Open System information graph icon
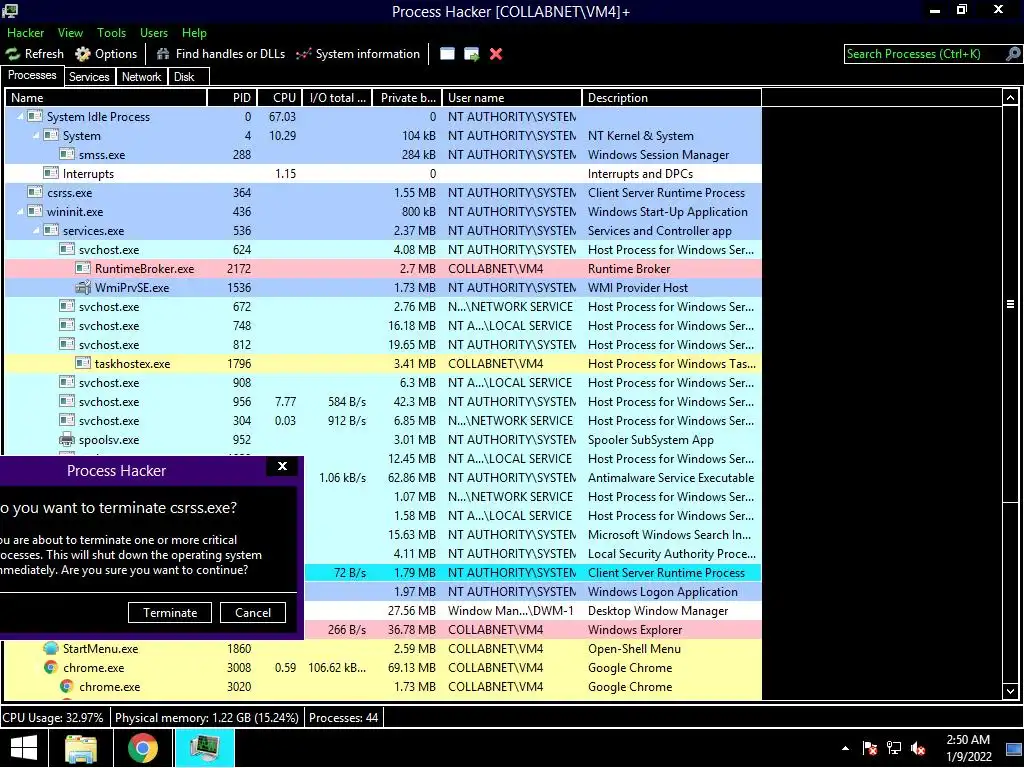1024x768 pixels. (304, 54)
